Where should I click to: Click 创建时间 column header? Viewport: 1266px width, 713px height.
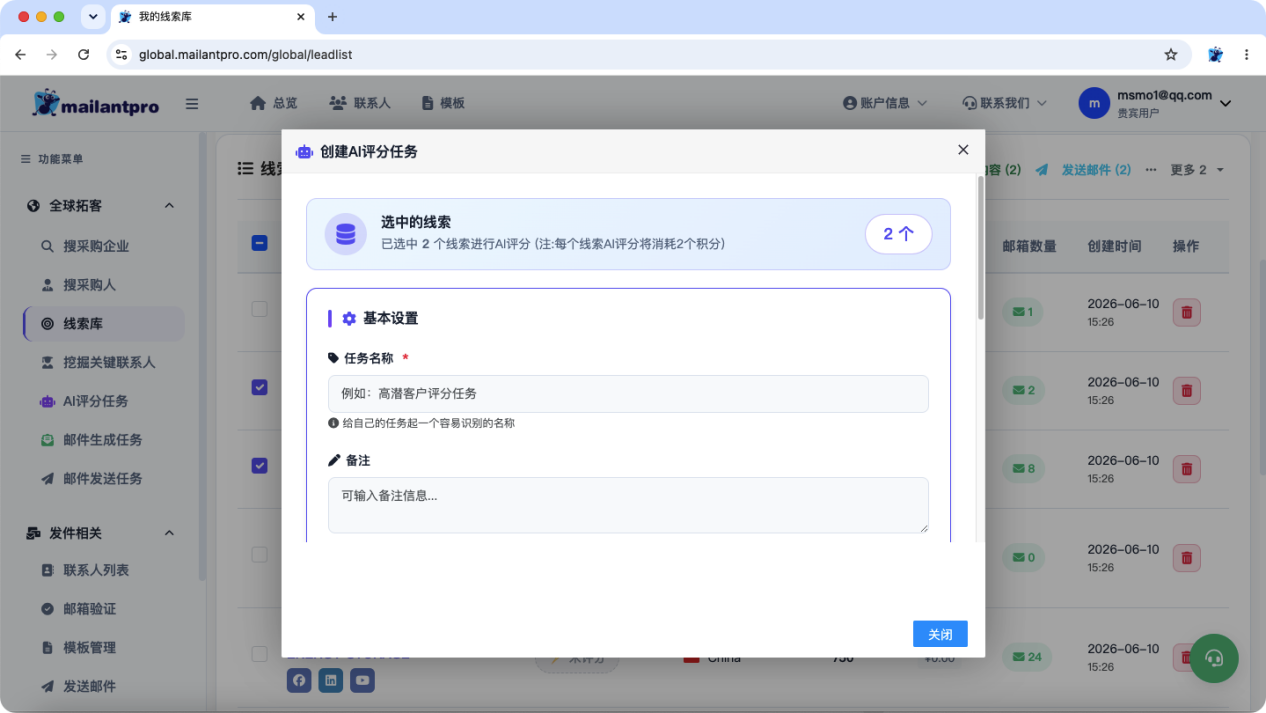(x=1114, y=246)
